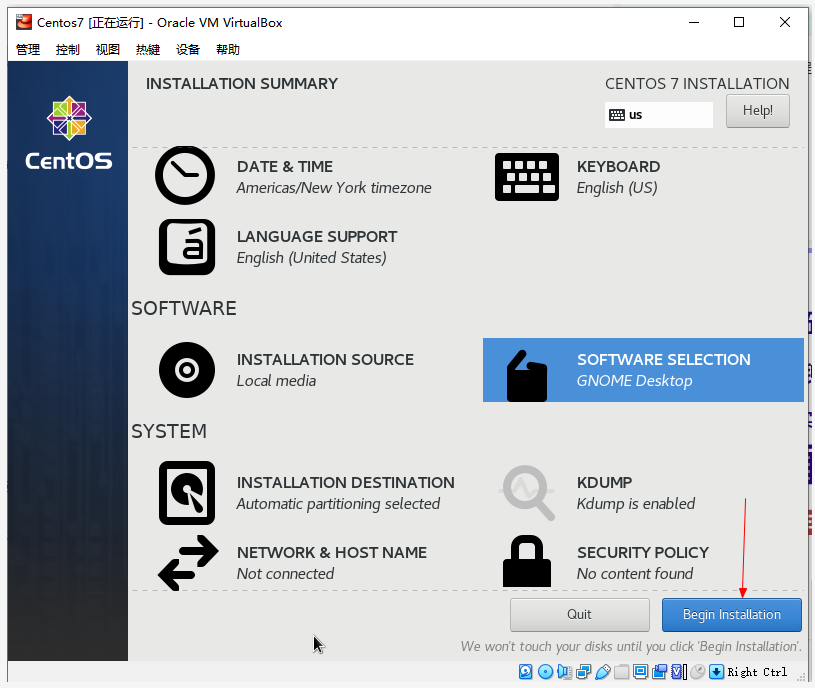
Task: Click CPU virtualization status icon
Action: (x=678, y=672)
